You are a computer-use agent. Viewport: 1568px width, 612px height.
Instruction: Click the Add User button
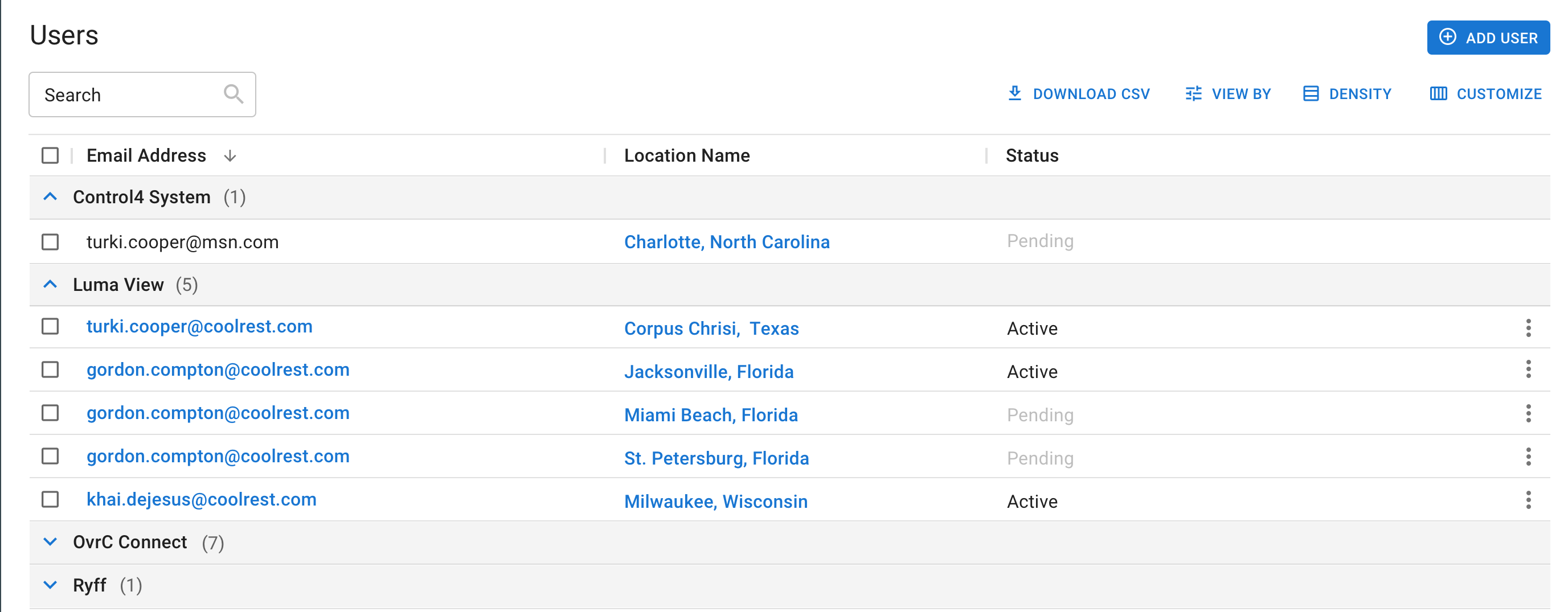tap(1488, 38)
